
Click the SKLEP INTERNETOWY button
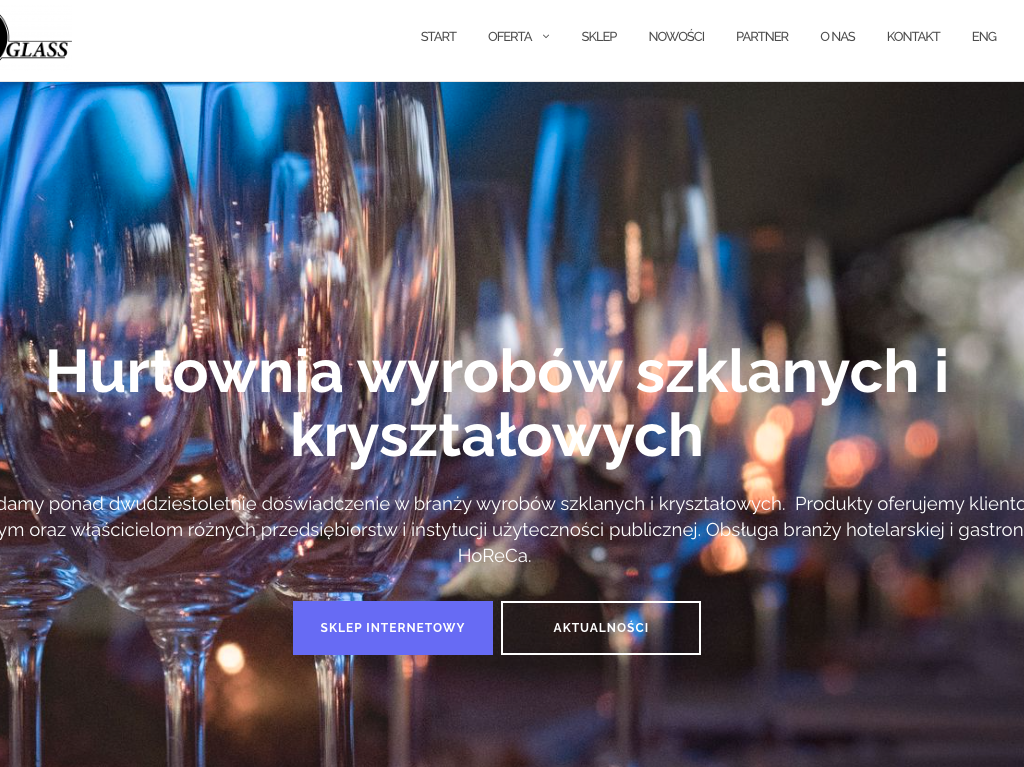point(392,628)
